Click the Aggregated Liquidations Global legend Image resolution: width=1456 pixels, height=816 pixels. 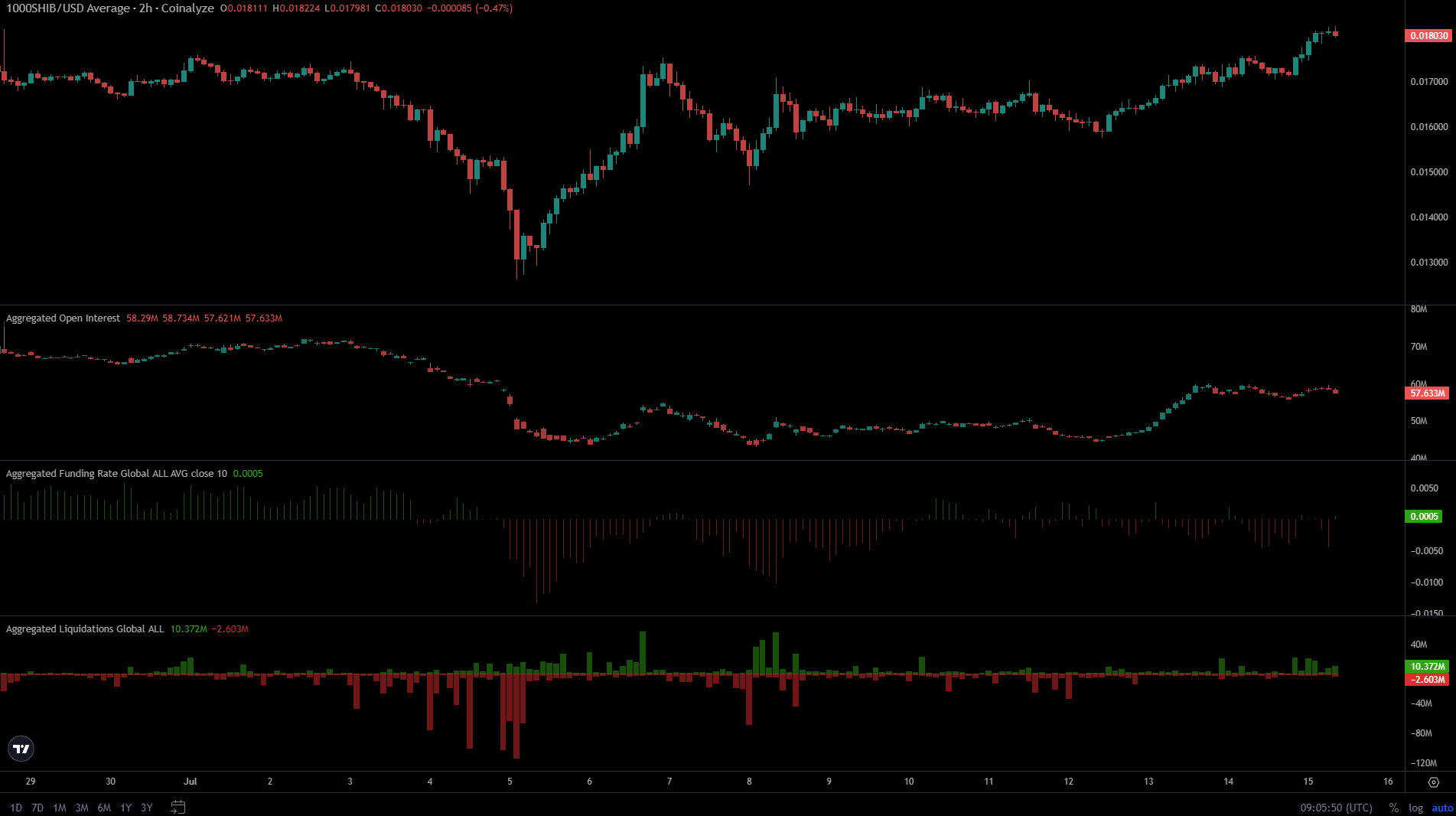pyautogui.click(x=85, y=629)
